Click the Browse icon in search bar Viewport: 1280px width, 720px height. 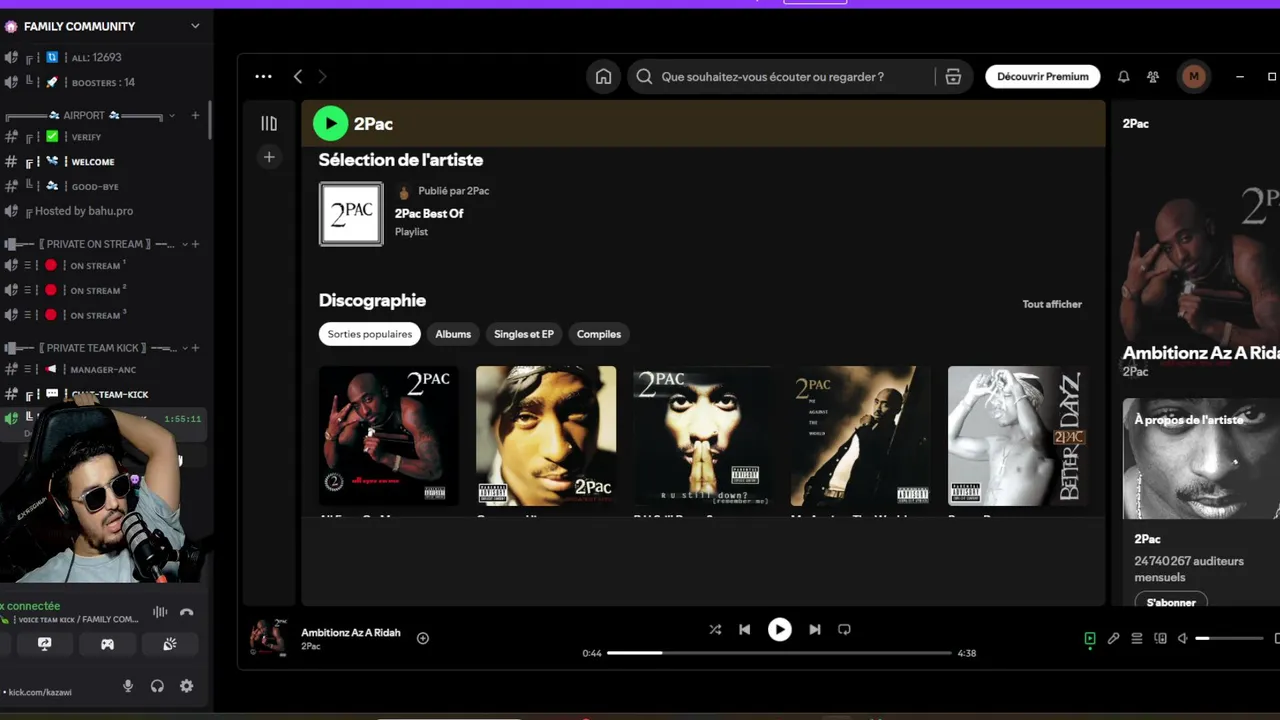point(953,77)
